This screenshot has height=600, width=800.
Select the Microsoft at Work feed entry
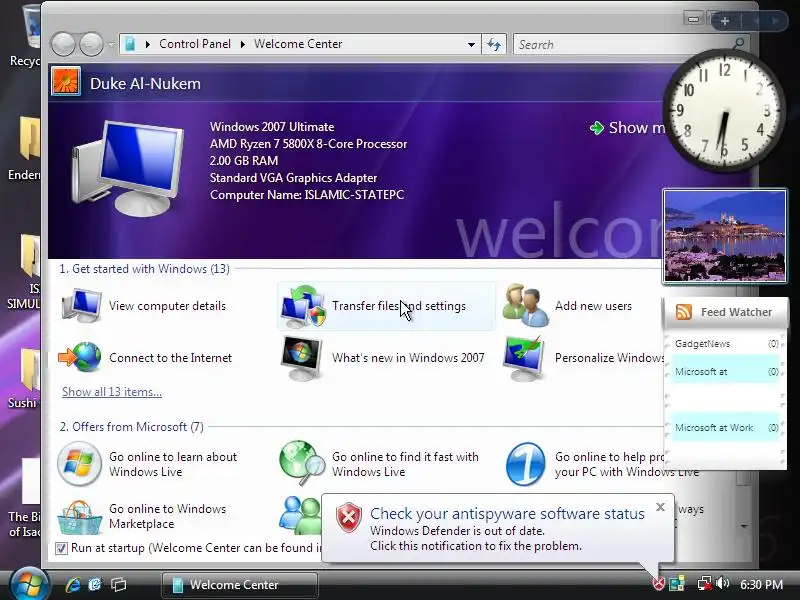tap(727, 428)
